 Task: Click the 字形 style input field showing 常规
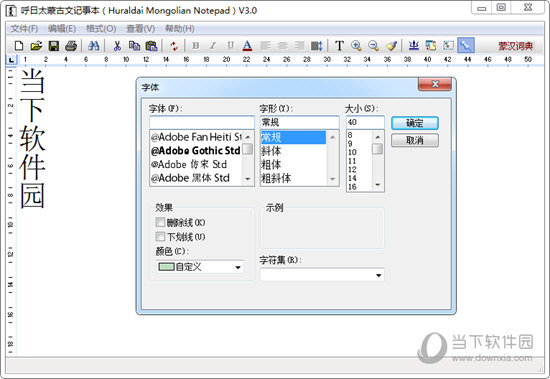pyautogui.click(x=300, y=122)
